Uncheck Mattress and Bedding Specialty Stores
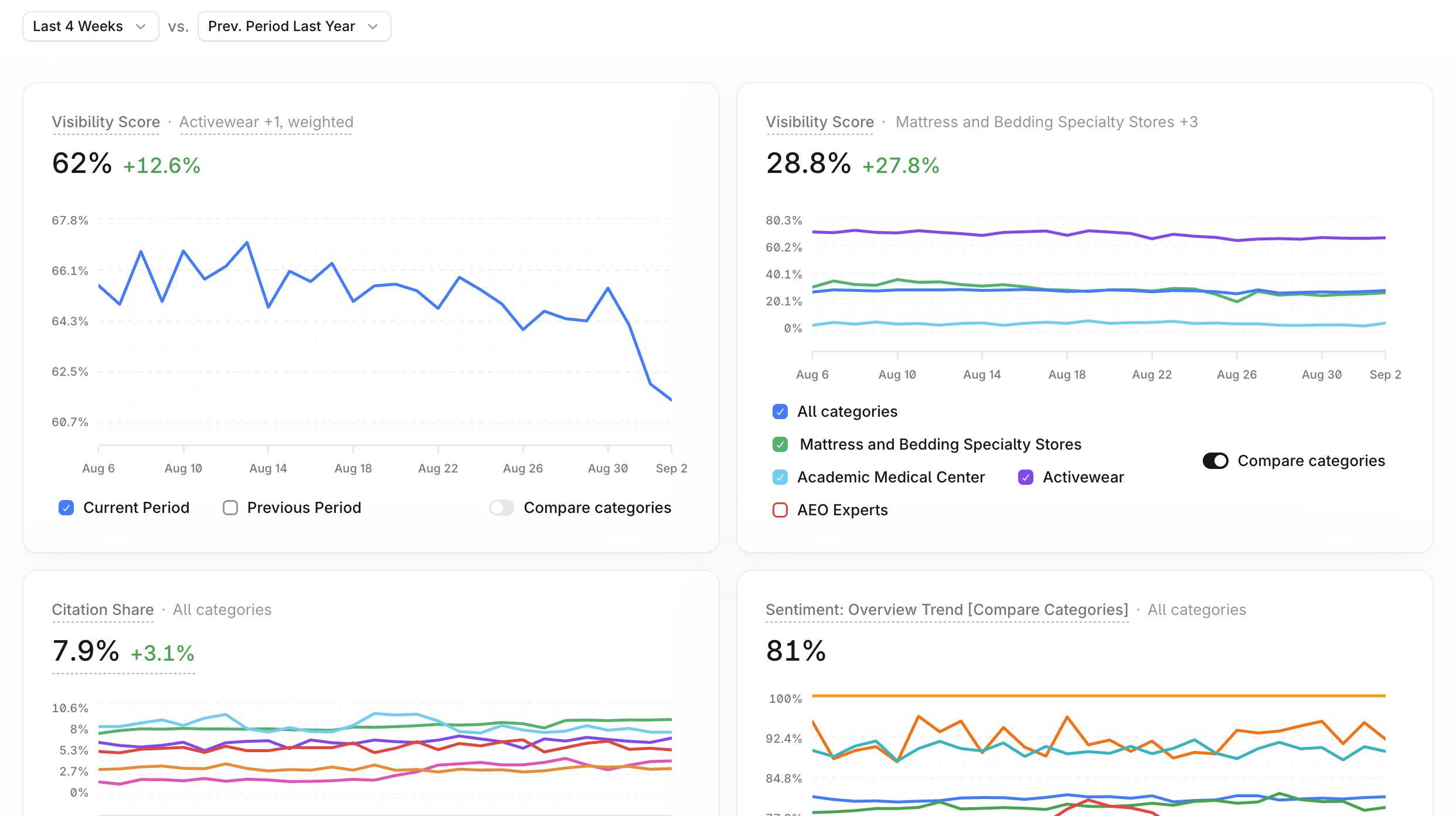This screenshot has height=816, width=1456. [x=780, y=444]
